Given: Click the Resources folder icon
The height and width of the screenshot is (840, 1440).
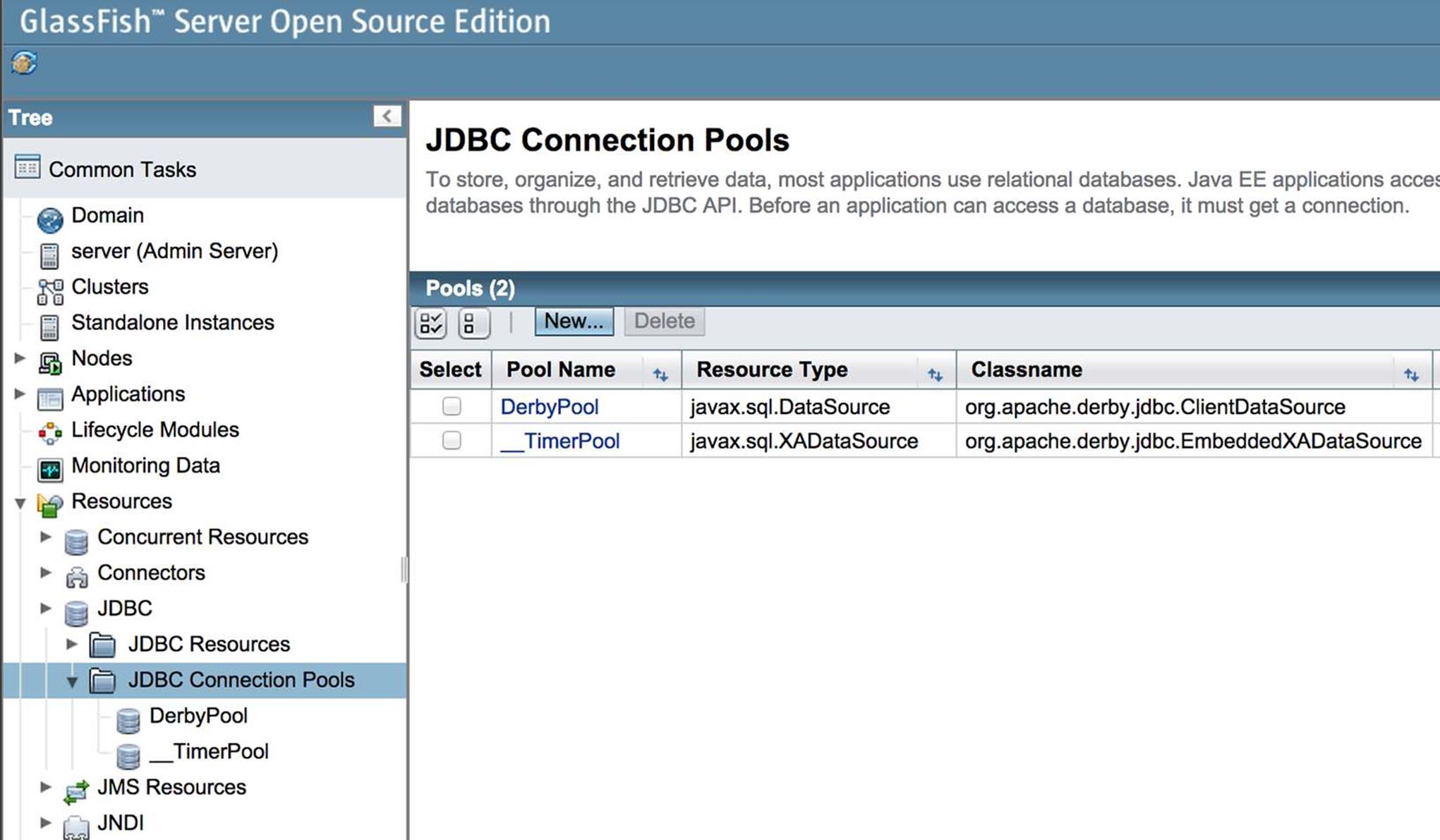Looking at the screenshot, I should click(50, 505).
